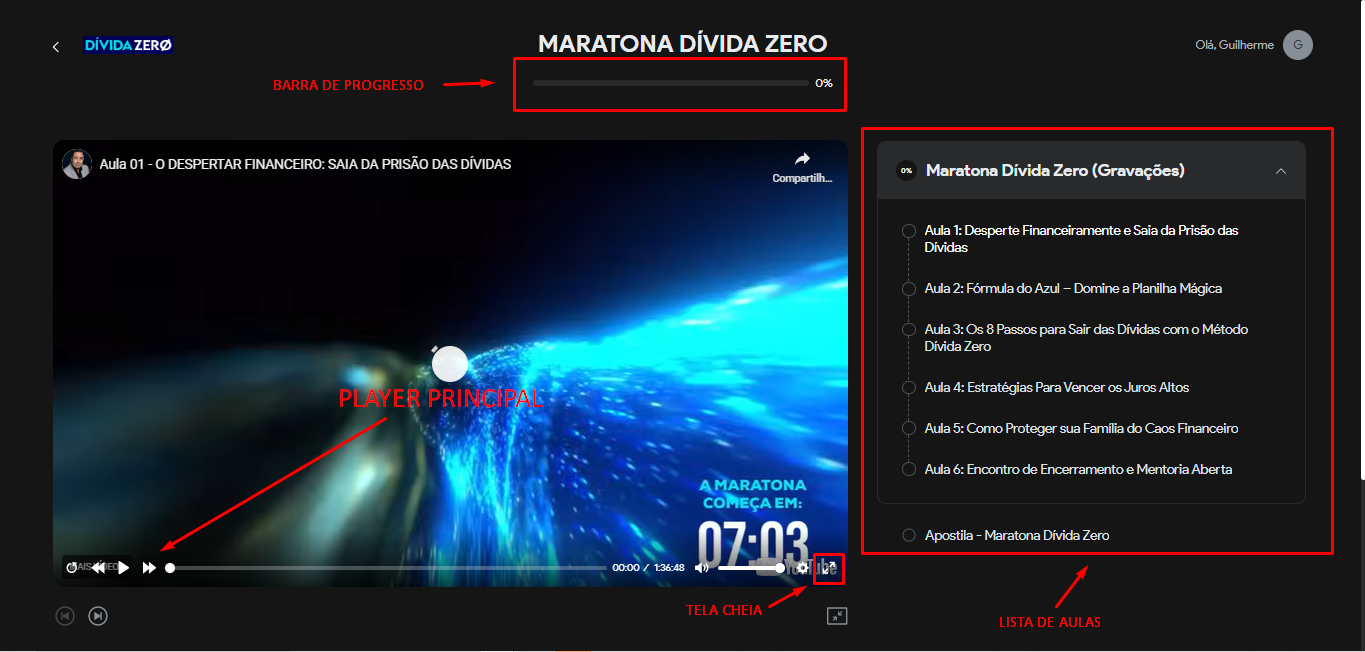
Task: Enter fullscreen mode in the player
Action: [829, 568]
